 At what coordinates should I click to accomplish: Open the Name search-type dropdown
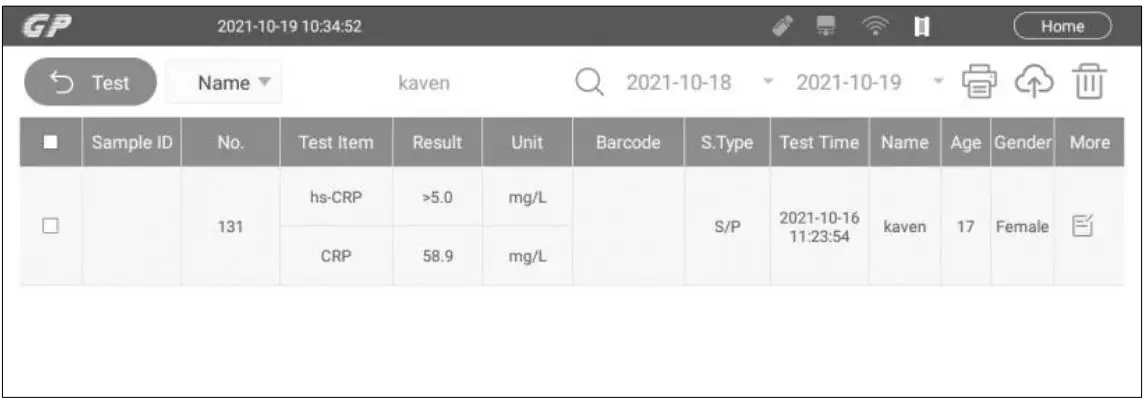223,83
